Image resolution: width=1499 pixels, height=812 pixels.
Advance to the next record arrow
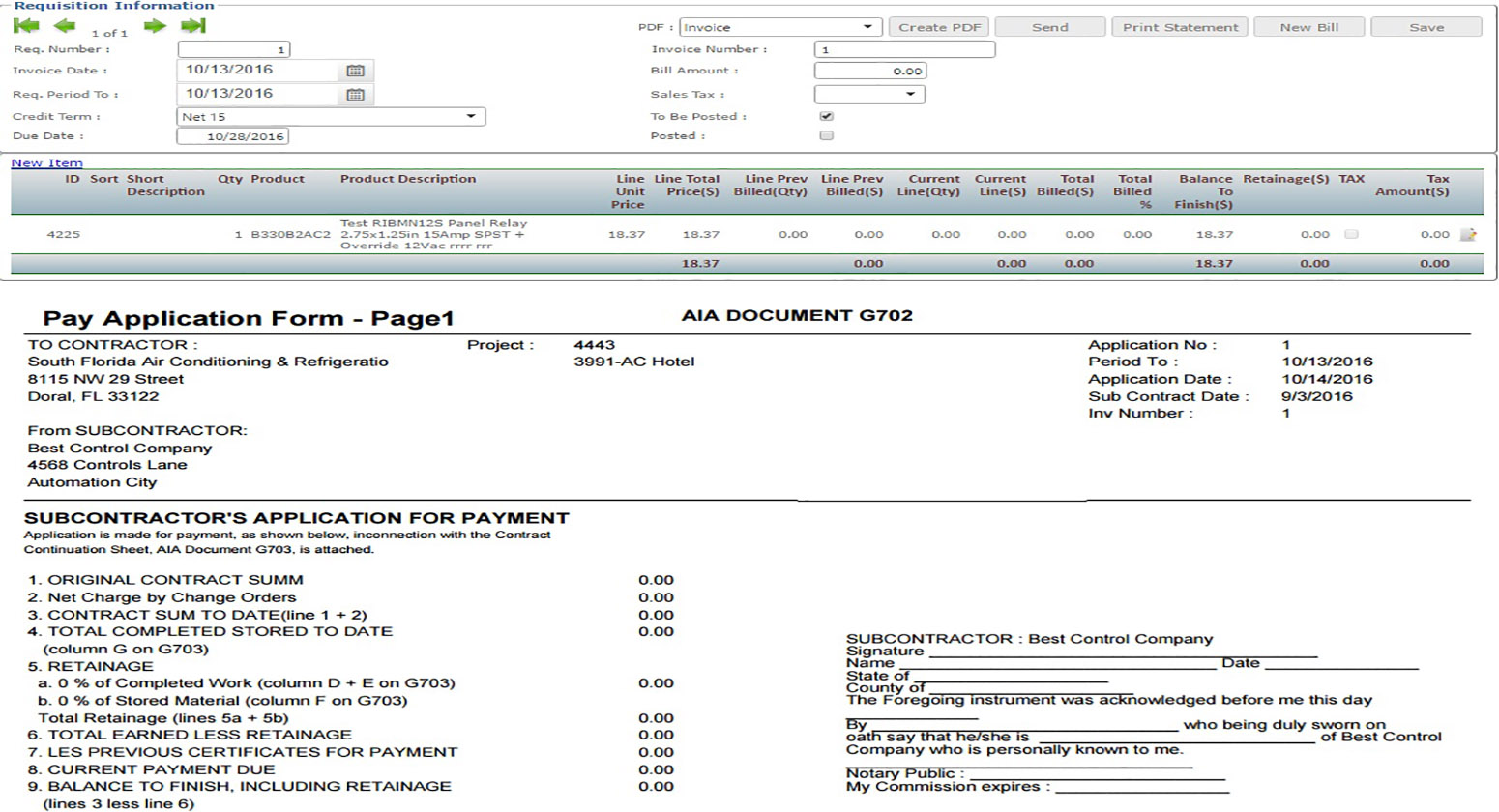pyautogui.click(x=155, y=26)
